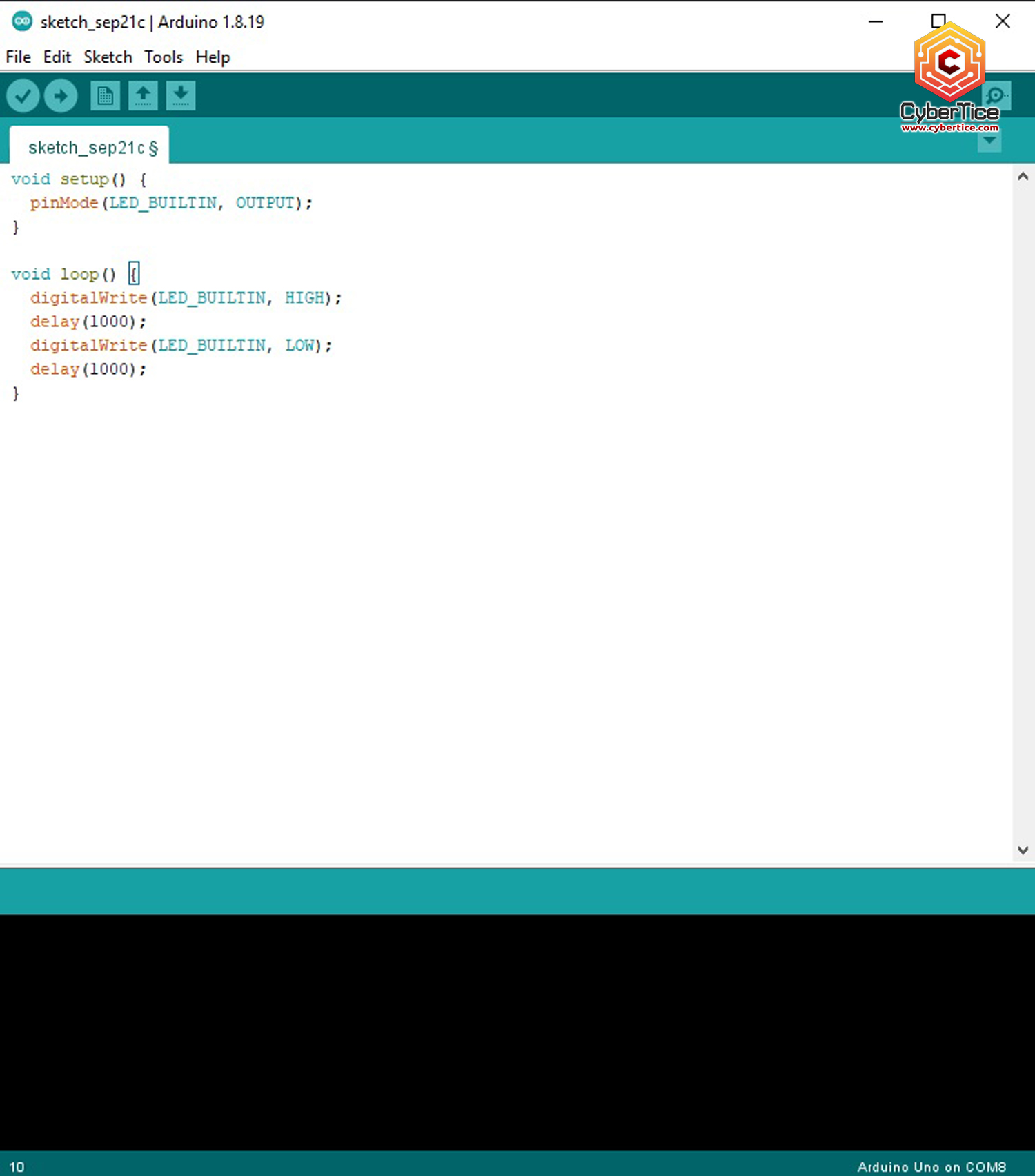Open a sketch using the up-arrow icon

[143, 96]
